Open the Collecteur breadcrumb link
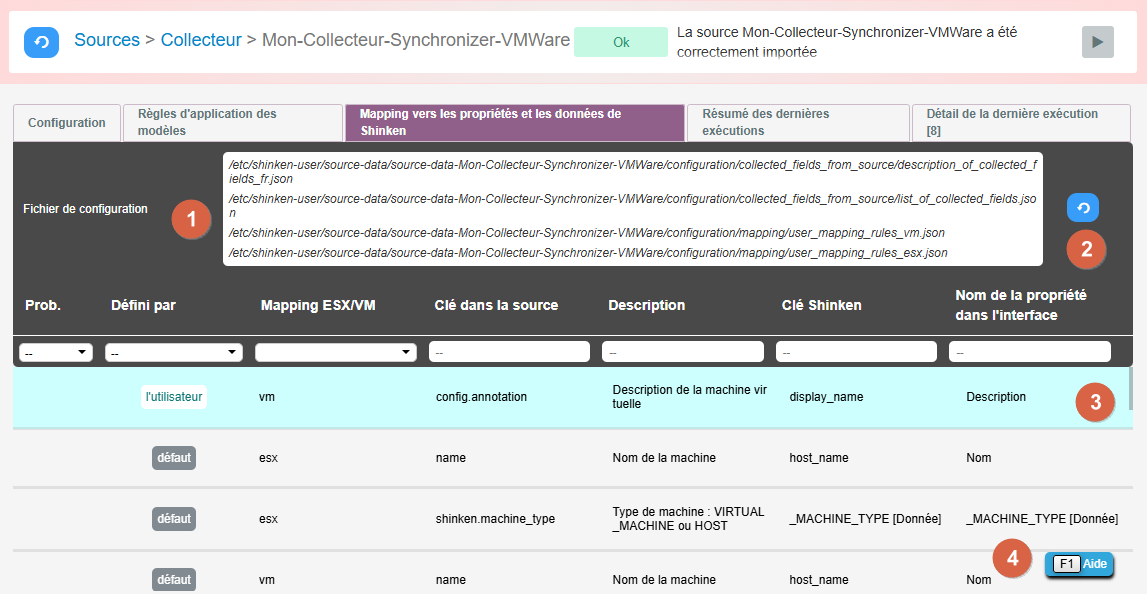1147x594 pixels. click(201, 40)
